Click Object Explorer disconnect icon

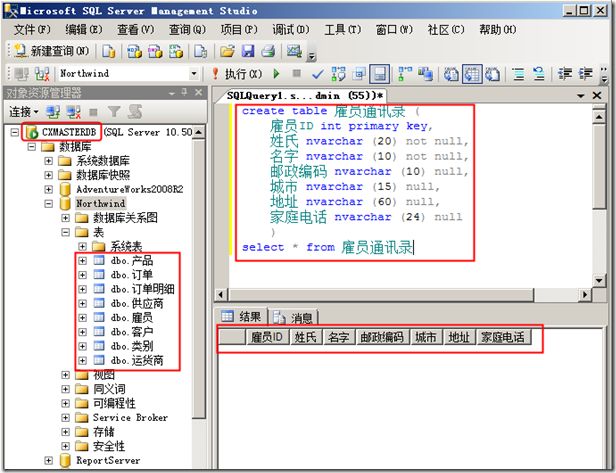[73, 112]
